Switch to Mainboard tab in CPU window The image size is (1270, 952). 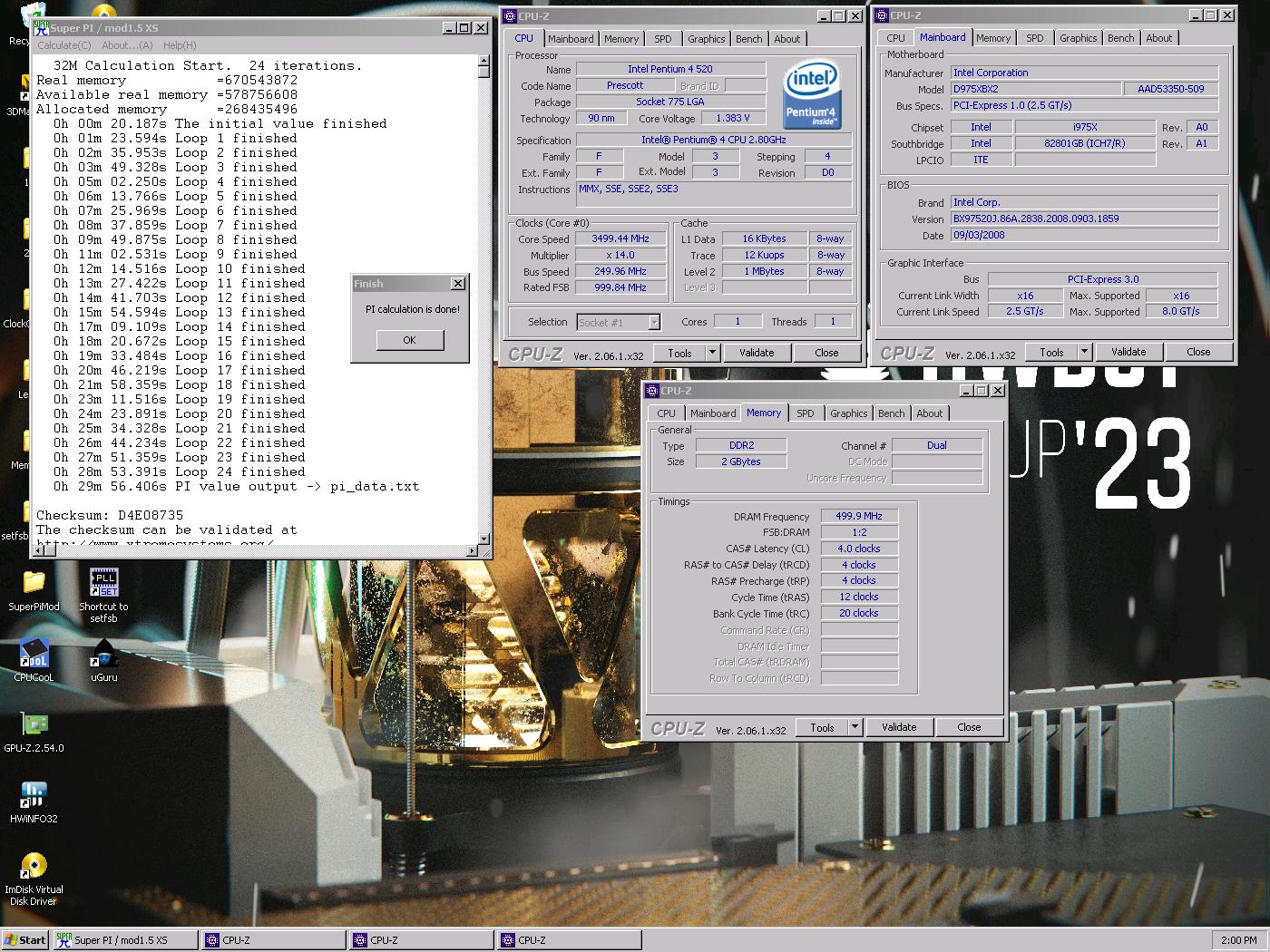(571, 39)
